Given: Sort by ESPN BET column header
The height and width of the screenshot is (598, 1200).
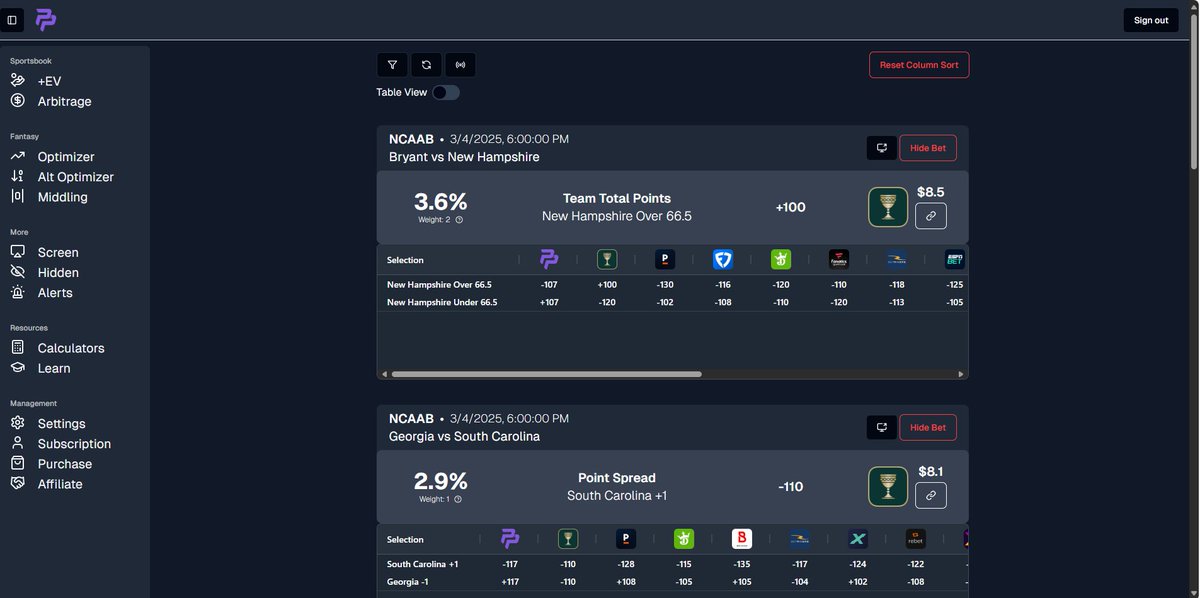Looking at the screenshot, I should [955, 260].
